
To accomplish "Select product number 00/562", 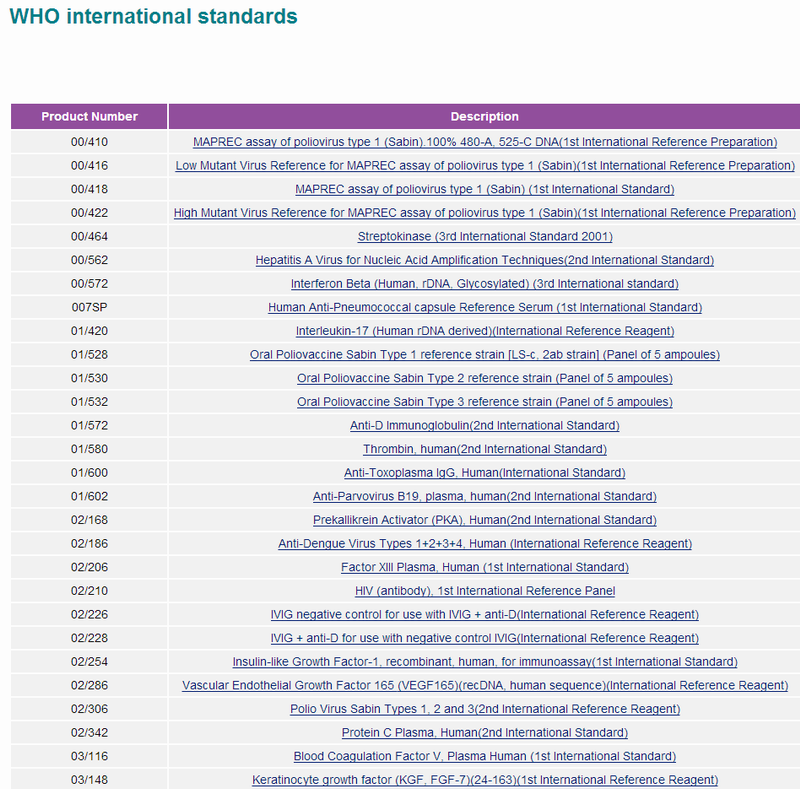I will pos(89,260).
